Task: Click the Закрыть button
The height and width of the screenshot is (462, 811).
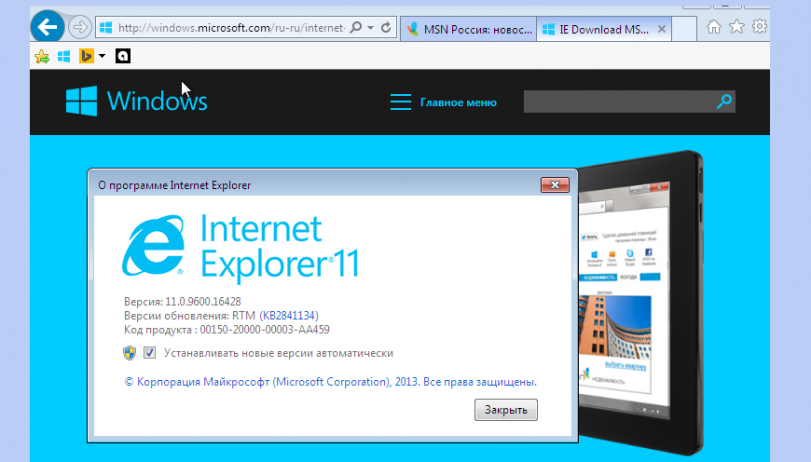Action: pos(506,409)
